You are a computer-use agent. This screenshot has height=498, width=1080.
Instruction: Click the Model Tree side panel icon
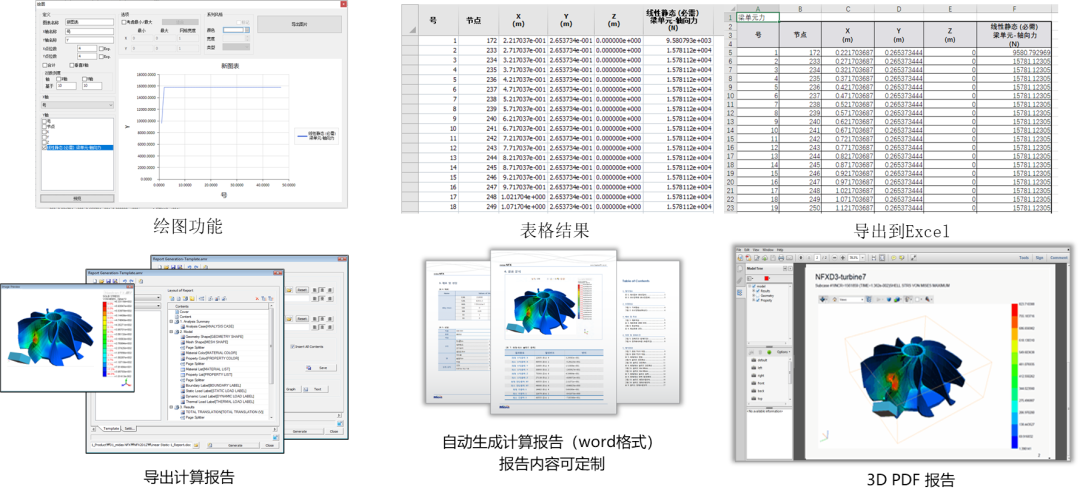pos(740,293)
